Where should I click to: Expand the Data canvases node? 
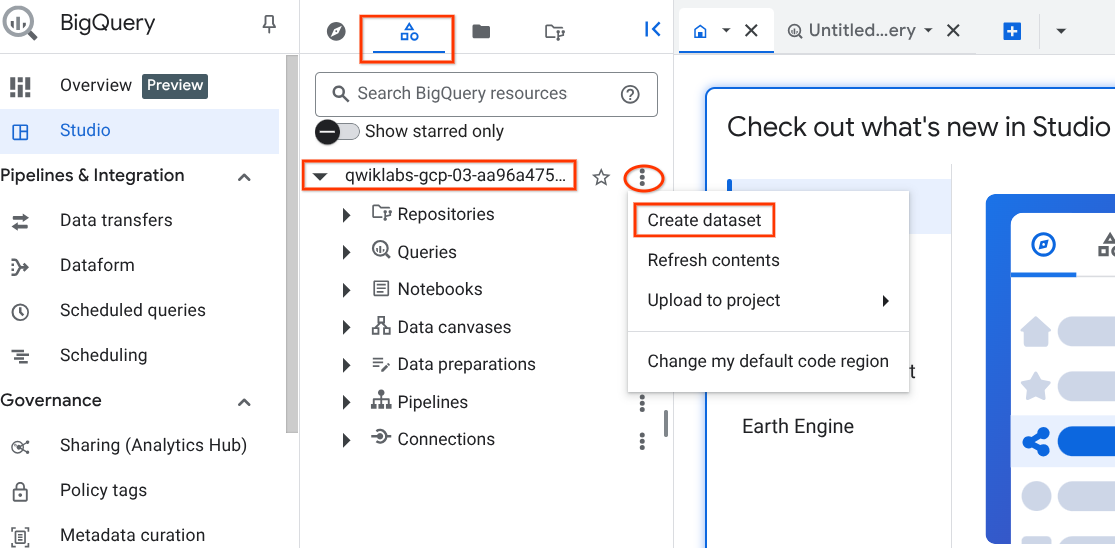point(346,327)
